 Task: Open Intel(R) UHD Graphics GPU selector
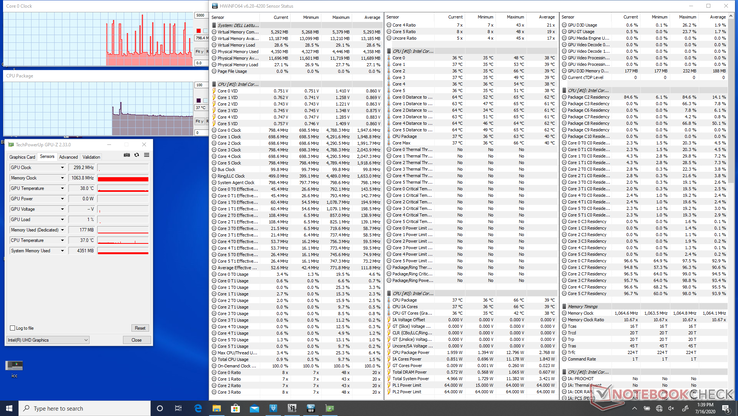48,340
